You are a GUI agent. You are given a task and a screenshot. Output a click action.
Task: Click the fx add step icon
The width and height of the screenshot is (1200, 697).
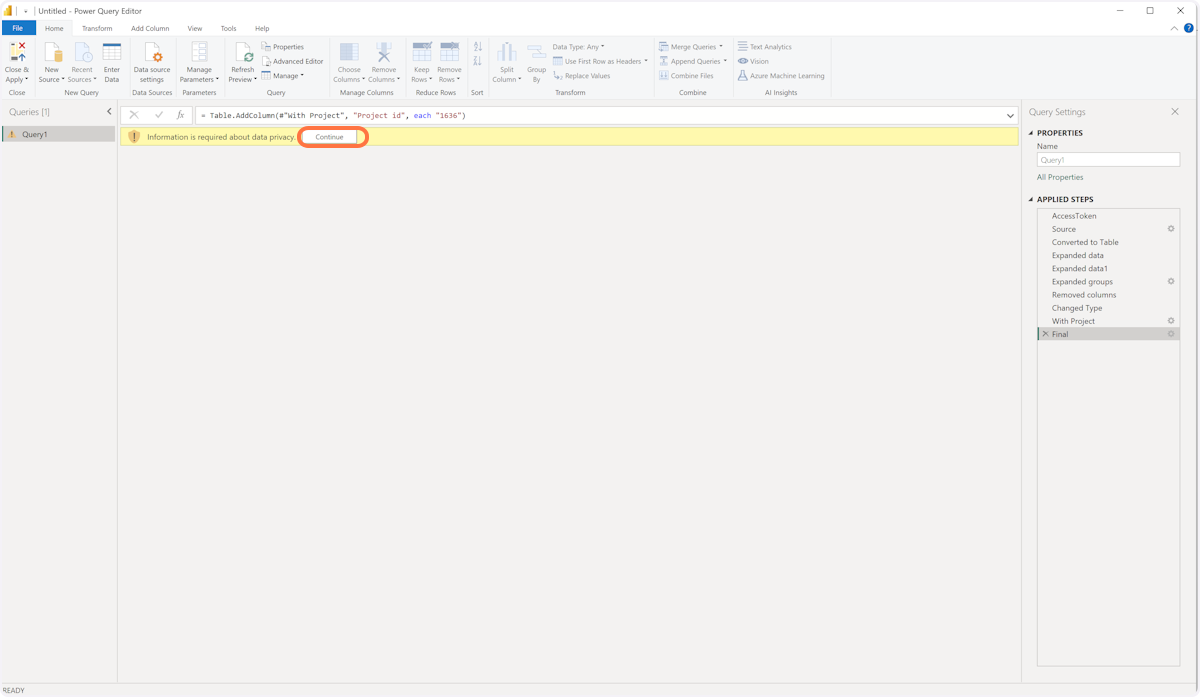[180, 115]
